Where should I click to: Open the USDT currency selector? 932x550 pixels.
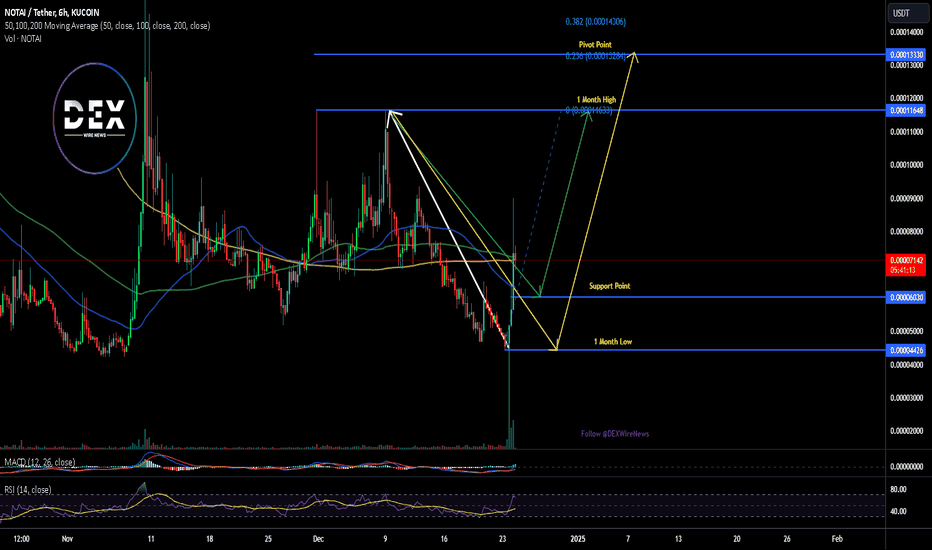coord(907,13)
